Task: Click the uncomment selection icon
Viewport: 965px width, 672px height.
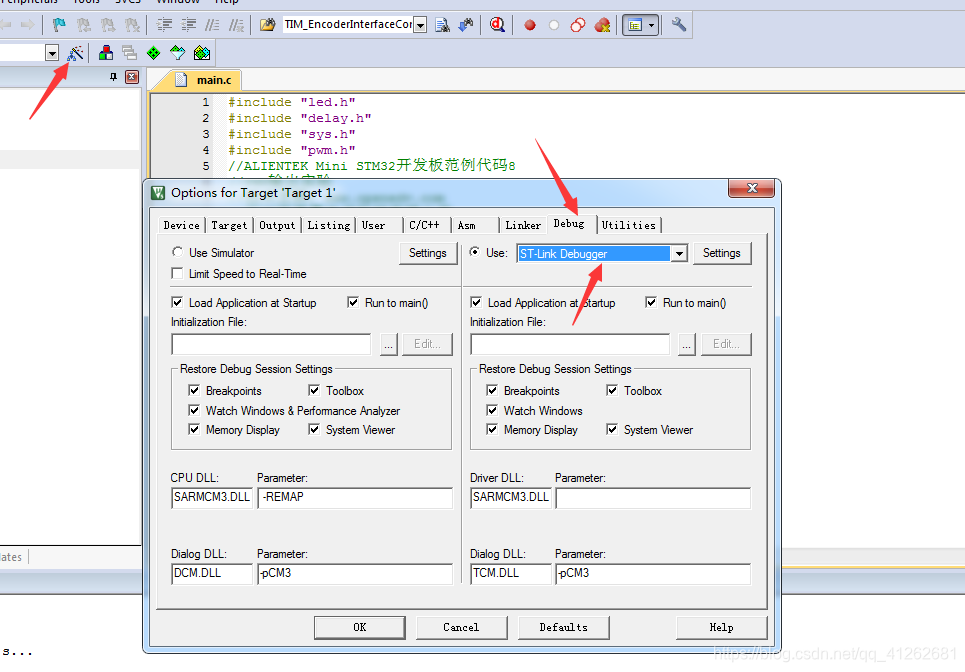Action: coord(236,25)
